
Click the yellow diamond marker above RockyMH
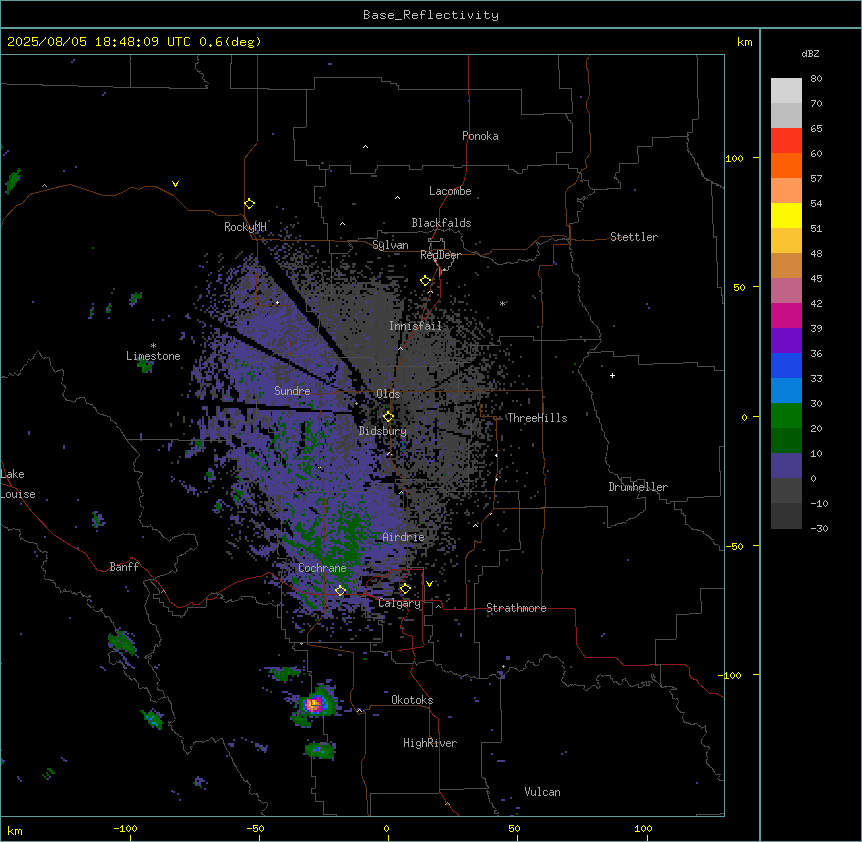pos(249,204)
